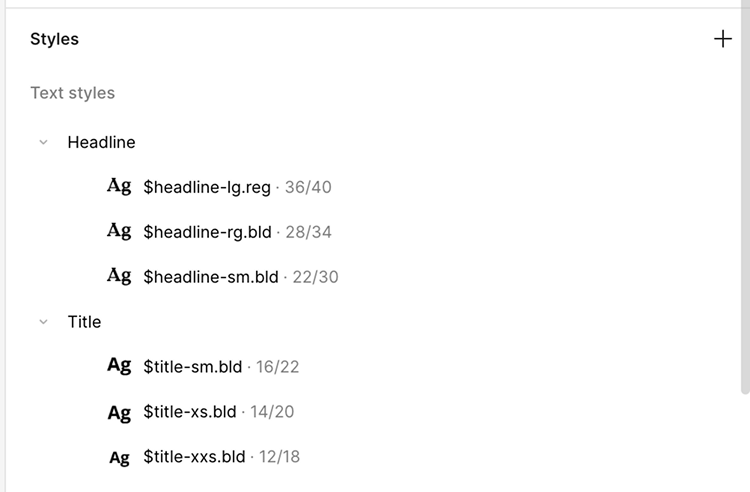750x492 pixels.
Task: Click the Title group label
Action: tap(84, 322)
